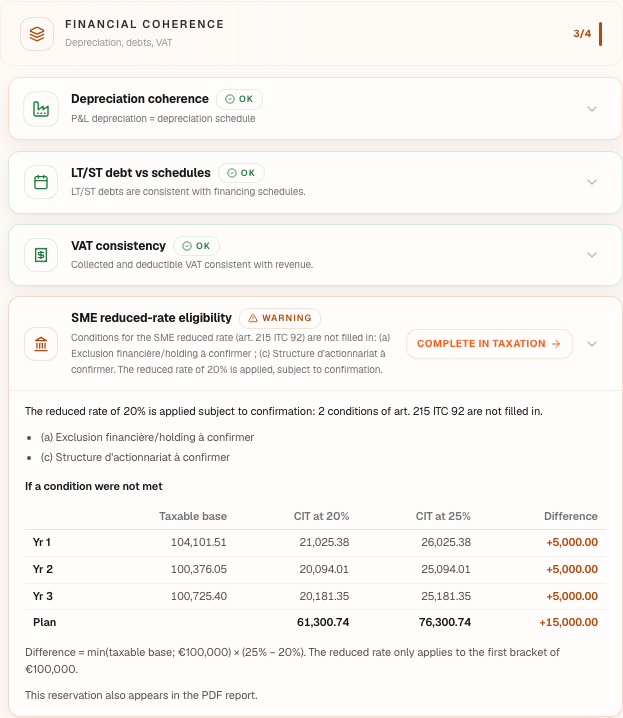Select the Depreciation coherence title
Image resolution: width=623 pixels, height=718 pixels.
140,99
